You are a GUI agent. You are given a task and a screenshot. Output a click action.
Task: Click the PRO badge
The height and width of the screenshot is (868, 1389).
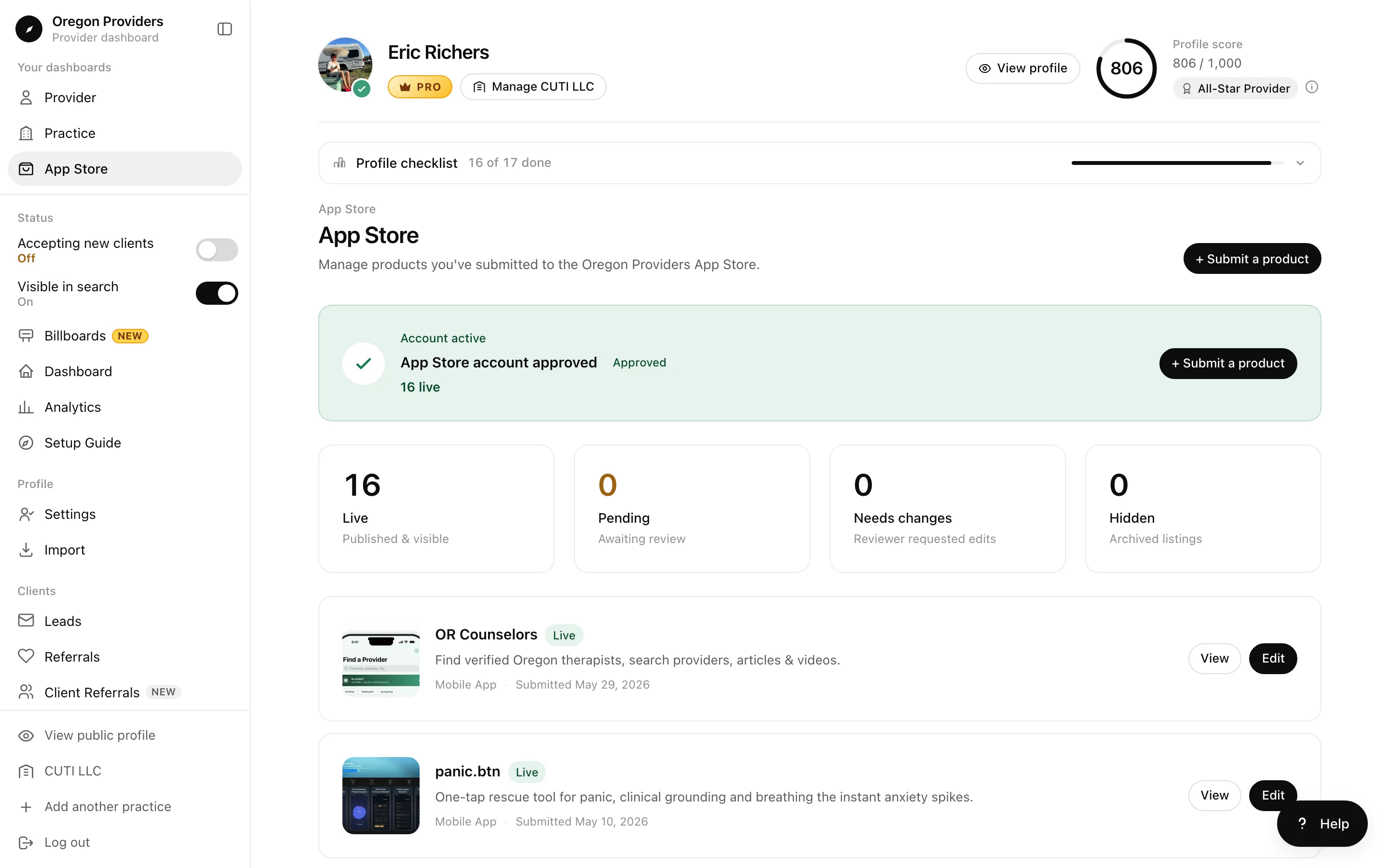click(420, 87)
